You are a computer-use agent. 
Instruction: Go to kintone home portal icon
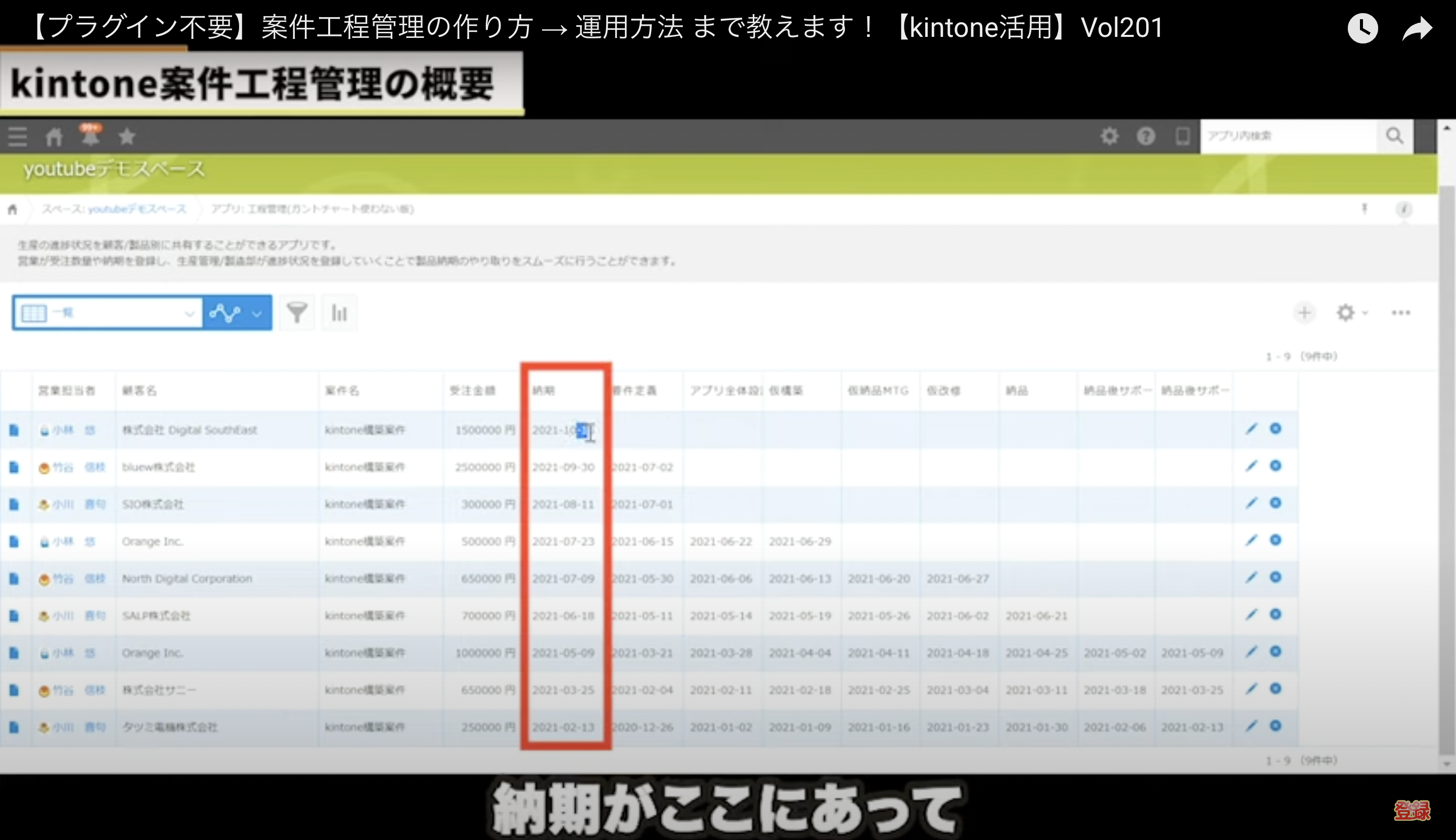click(x=54, y=137)
